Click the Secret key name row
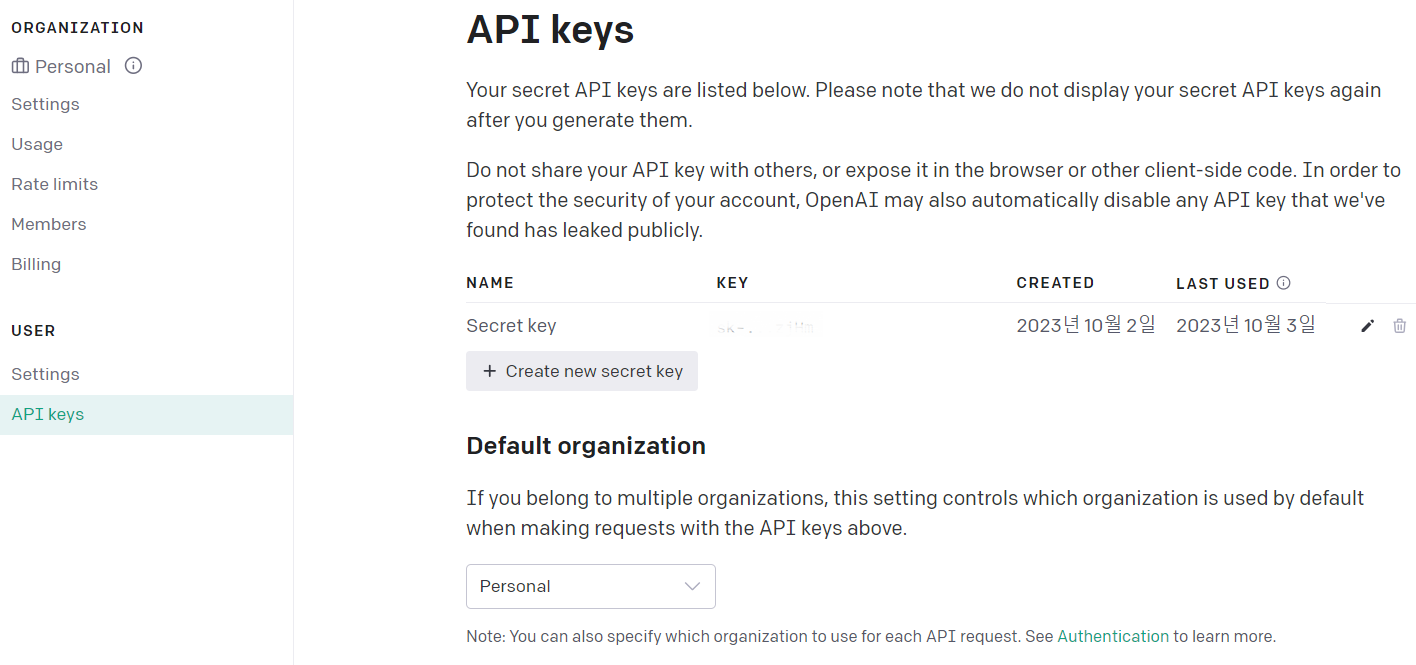Image resolution: width=1416 pixels, height=665 pixels. tap(511, 326)
